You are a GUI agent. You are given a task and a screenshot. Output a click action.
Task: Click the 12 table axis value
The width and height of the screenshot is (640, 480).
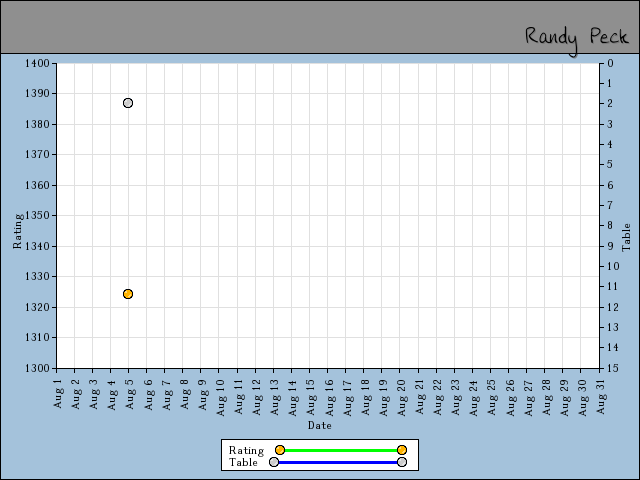[x=613, y=307]
